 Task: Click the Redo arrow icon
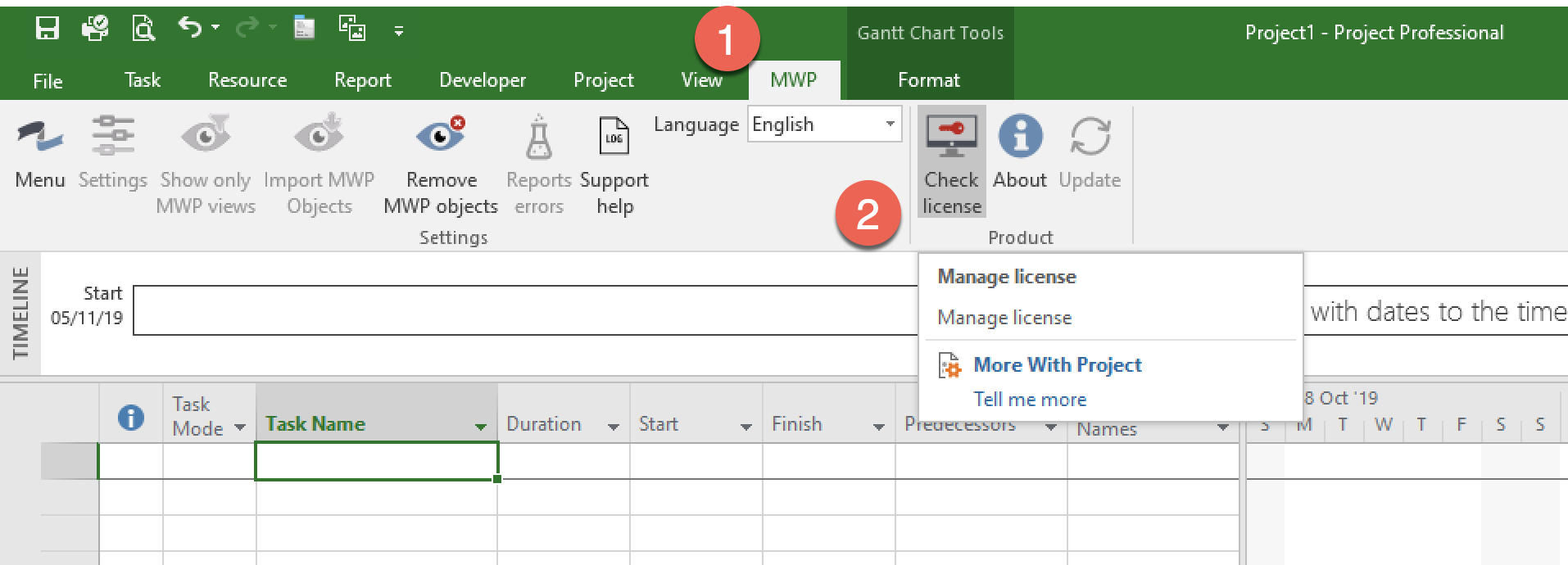tap(247, 29)
